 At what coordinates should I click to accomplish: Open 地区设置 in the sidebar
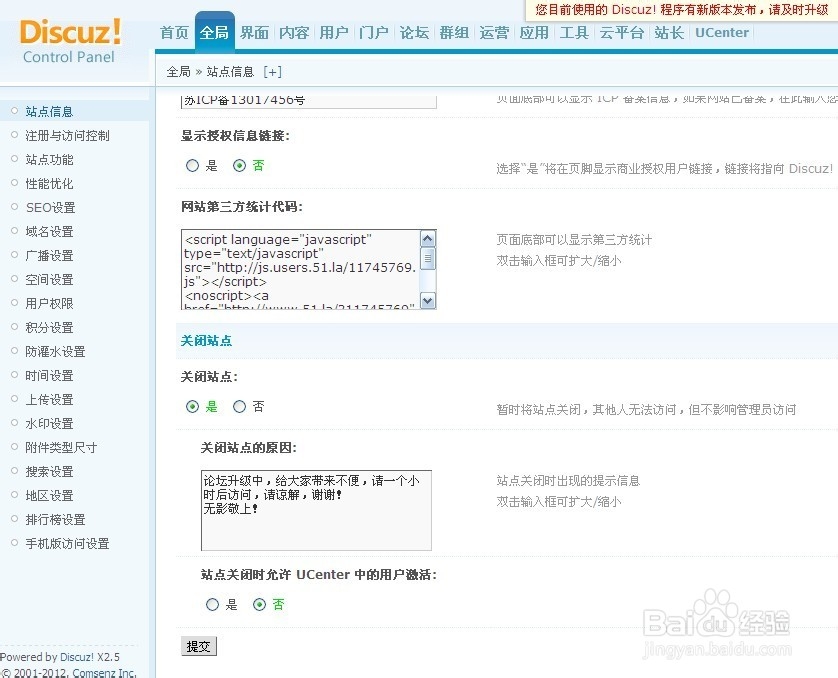point(49,495)
